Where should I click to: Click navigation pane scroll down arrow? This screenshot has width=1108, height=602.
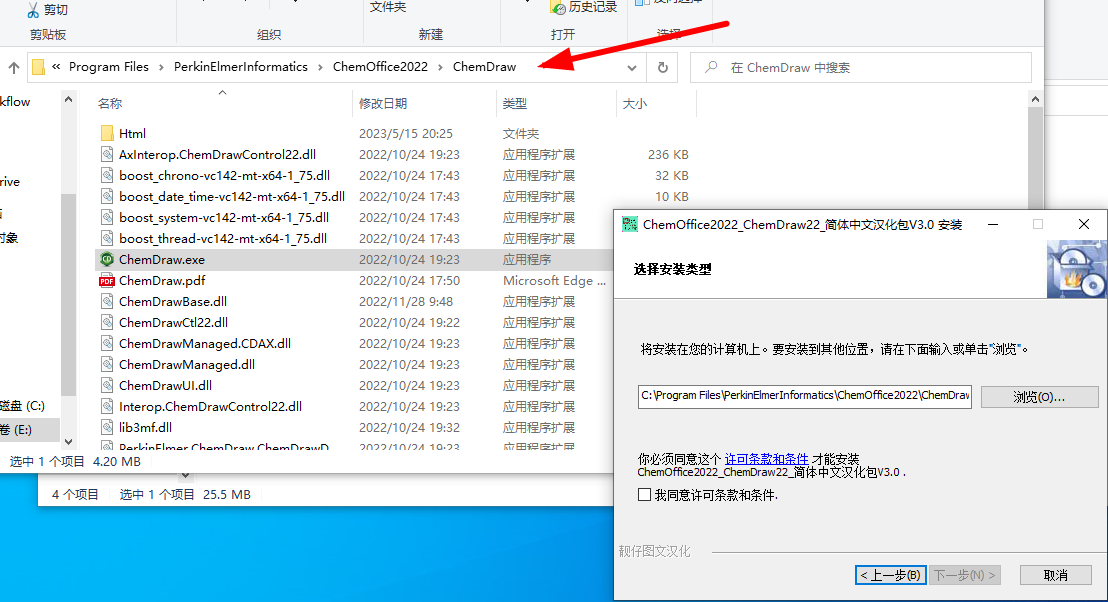[68, 442]
